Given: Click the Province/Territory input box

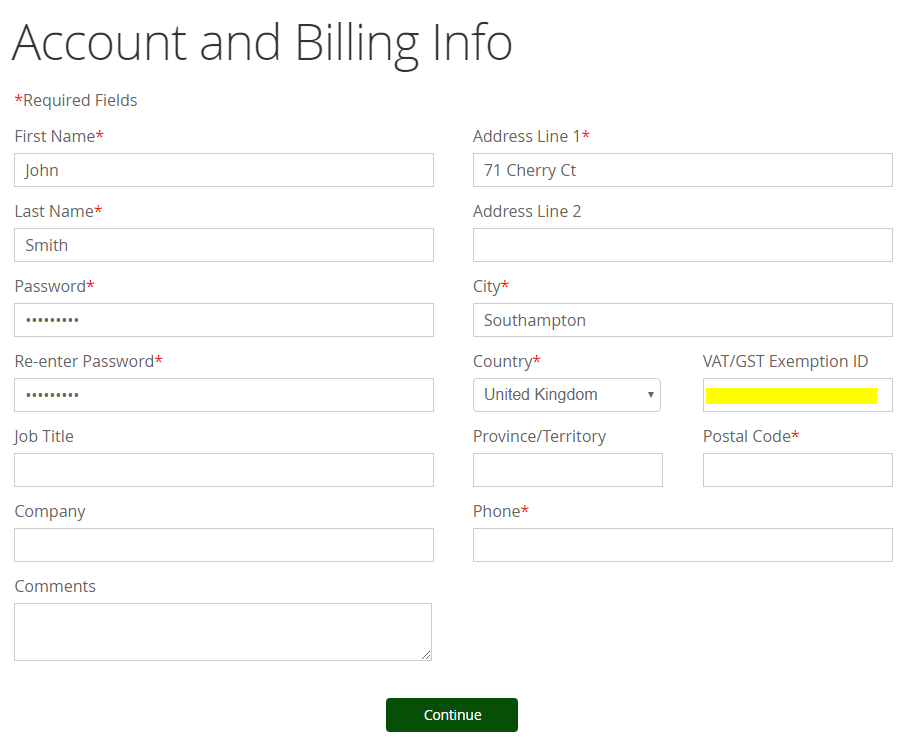Looking at the screenshot, I should tap(567, 470).
